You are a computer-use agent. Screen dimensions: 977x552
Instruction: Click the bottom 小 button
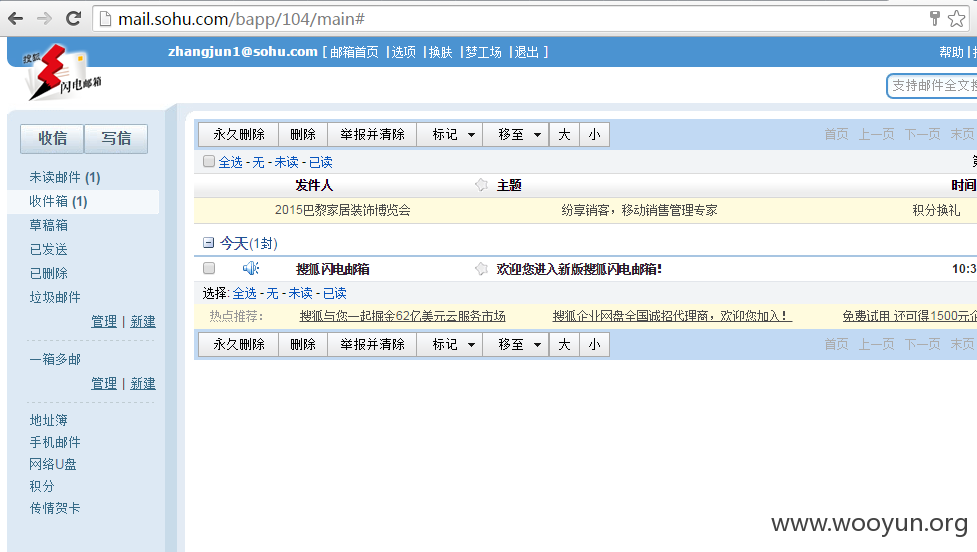click(594, 345)
